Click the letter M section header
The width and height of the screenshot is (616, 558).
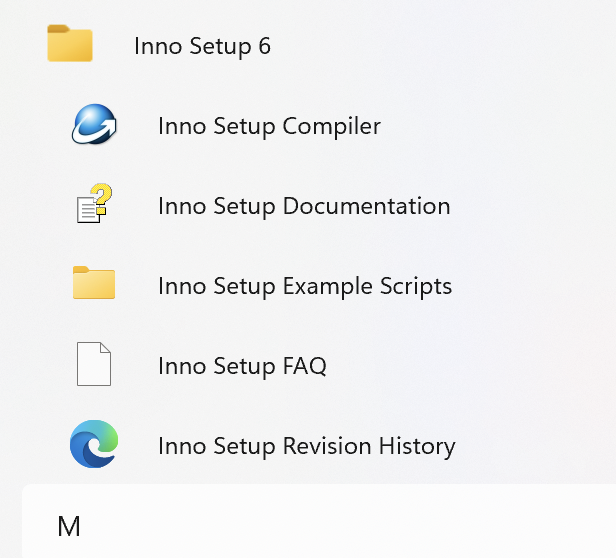point(69,527)
